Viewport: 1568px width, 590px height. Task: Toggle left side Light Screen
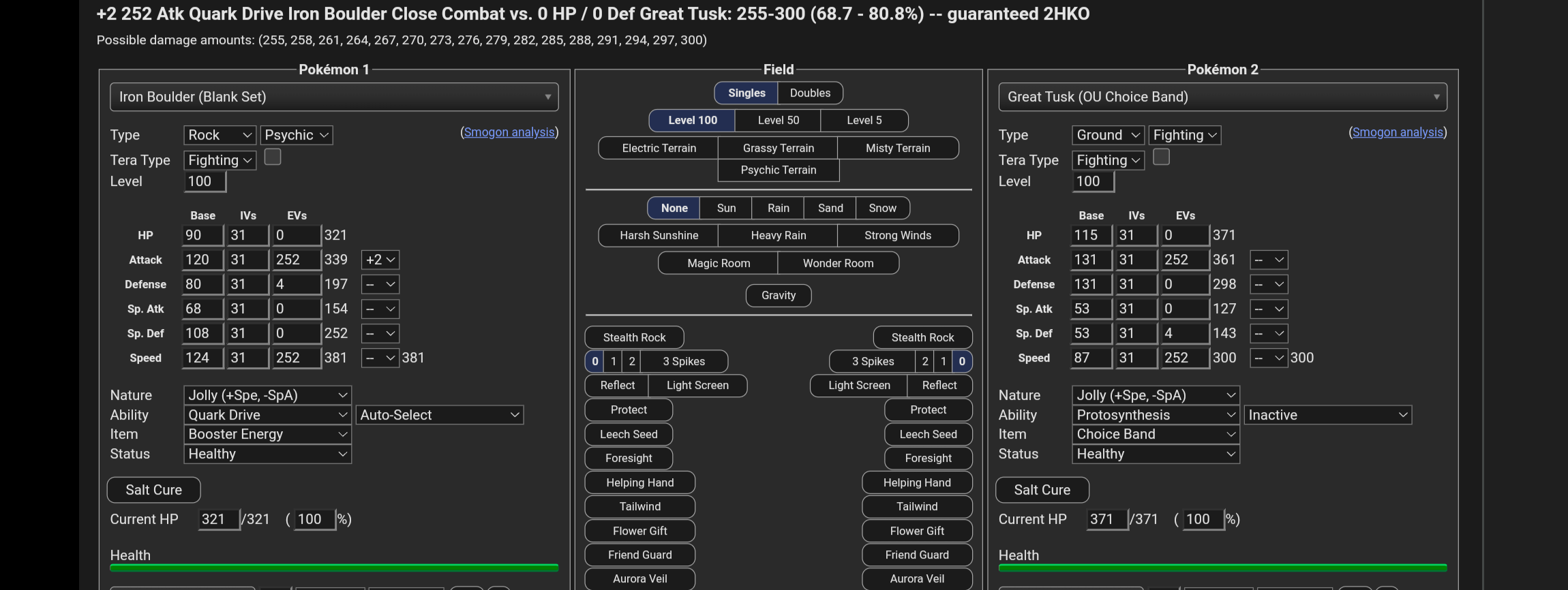coord(697,385)
